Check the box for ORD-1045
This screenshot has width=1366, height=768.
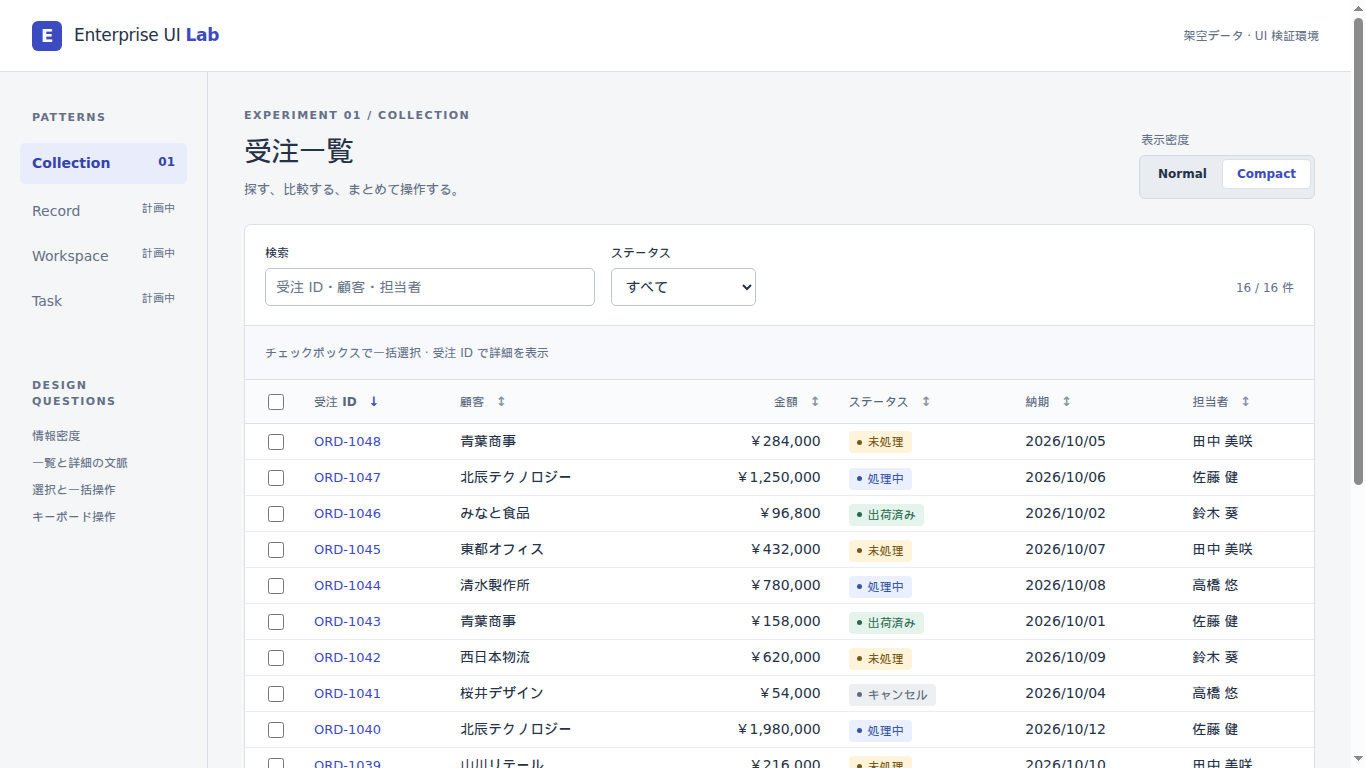276,550
